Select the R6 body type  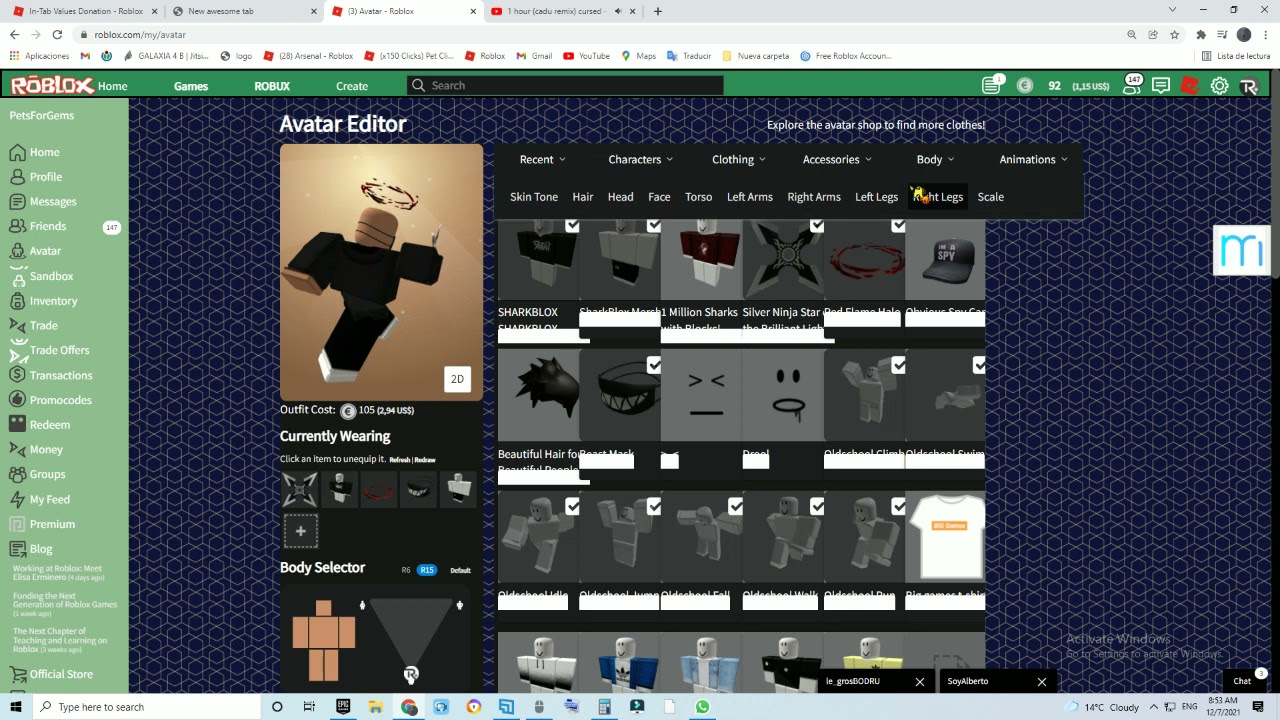(x=406, y=570)
